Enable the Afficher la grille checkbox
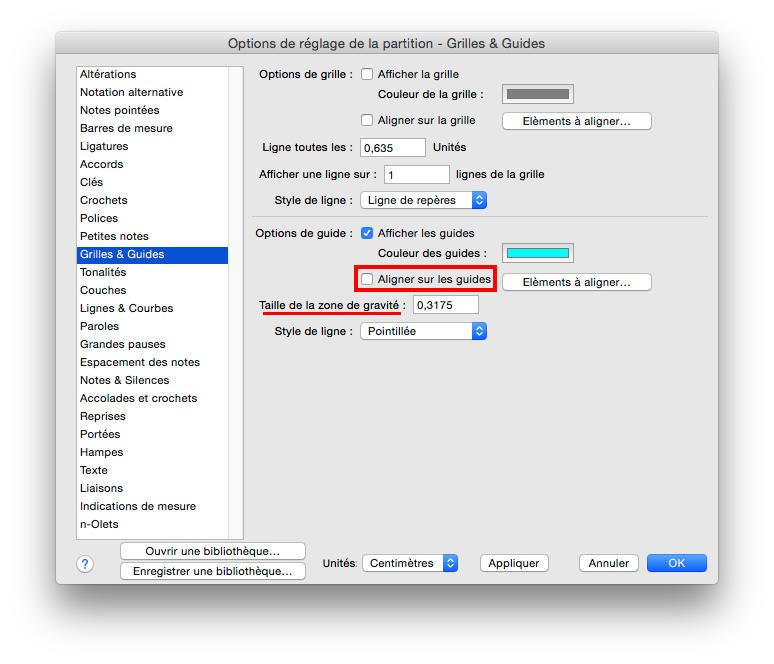The height and width of the screenshot is (664, 774). coord(367,74)
